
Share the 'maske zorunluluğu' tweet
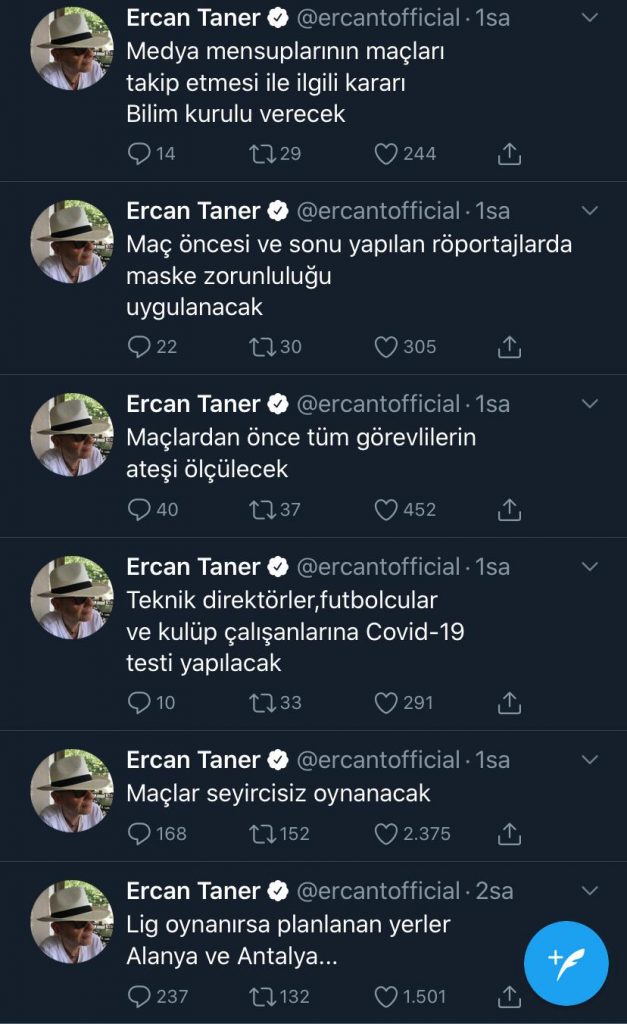[509, 347]
